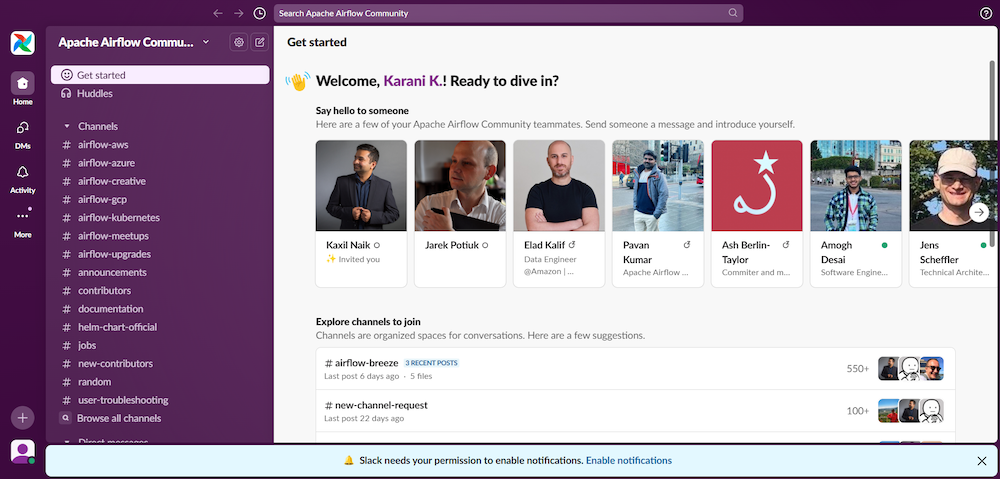Click the Apache Airflow workspace logo
The image size is (1000, 479).
pos(22,43)
